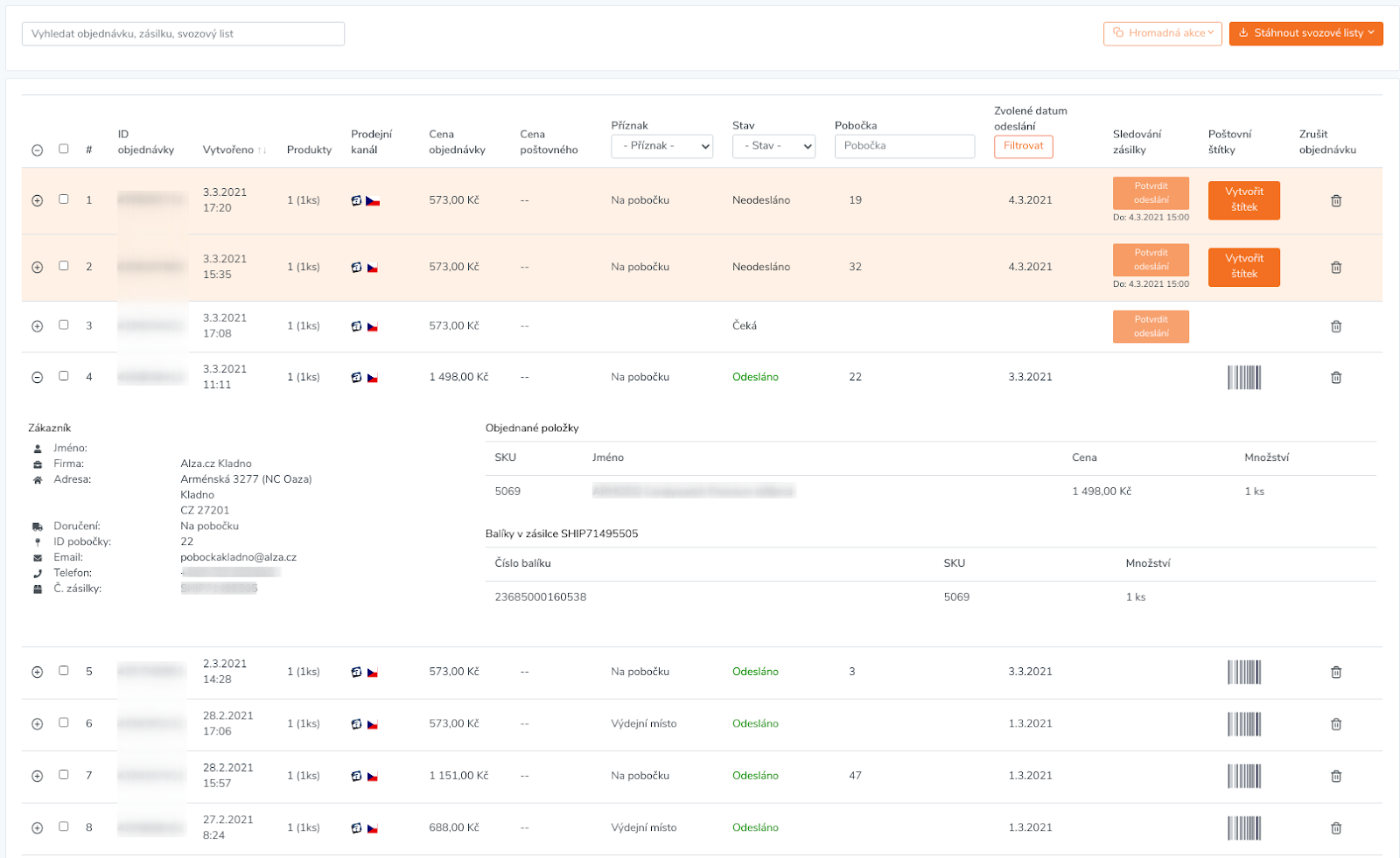This screenshot has width=1400, height=858.
Task: Click Czech flag icon in row 6
Action: tap(373, 724)
